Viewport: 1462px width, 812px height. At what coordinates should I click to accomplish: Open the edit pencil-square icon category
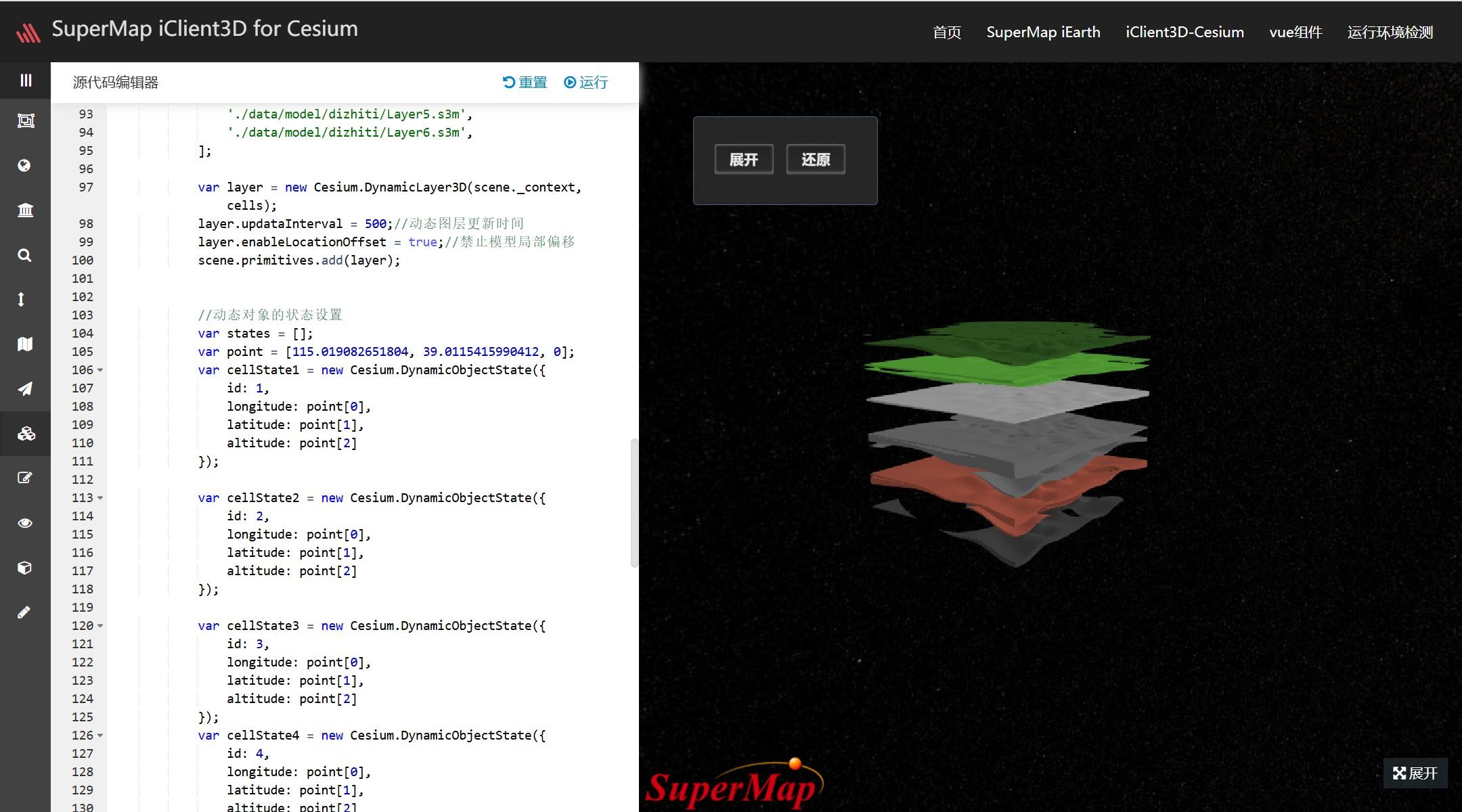click(x=24, y=478)
